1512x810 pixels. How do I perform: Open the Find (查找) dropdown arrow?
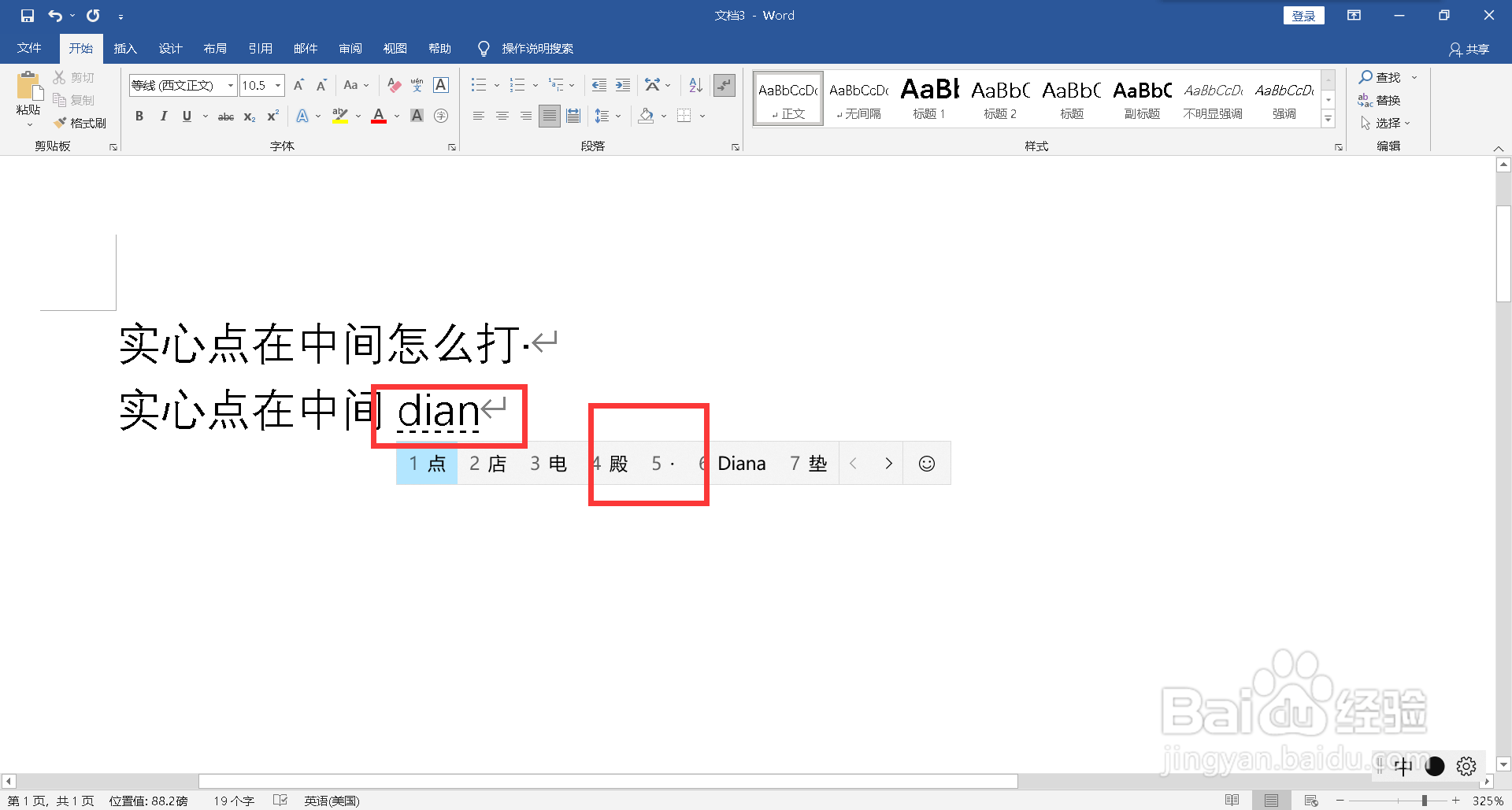tap(1414, 77)
